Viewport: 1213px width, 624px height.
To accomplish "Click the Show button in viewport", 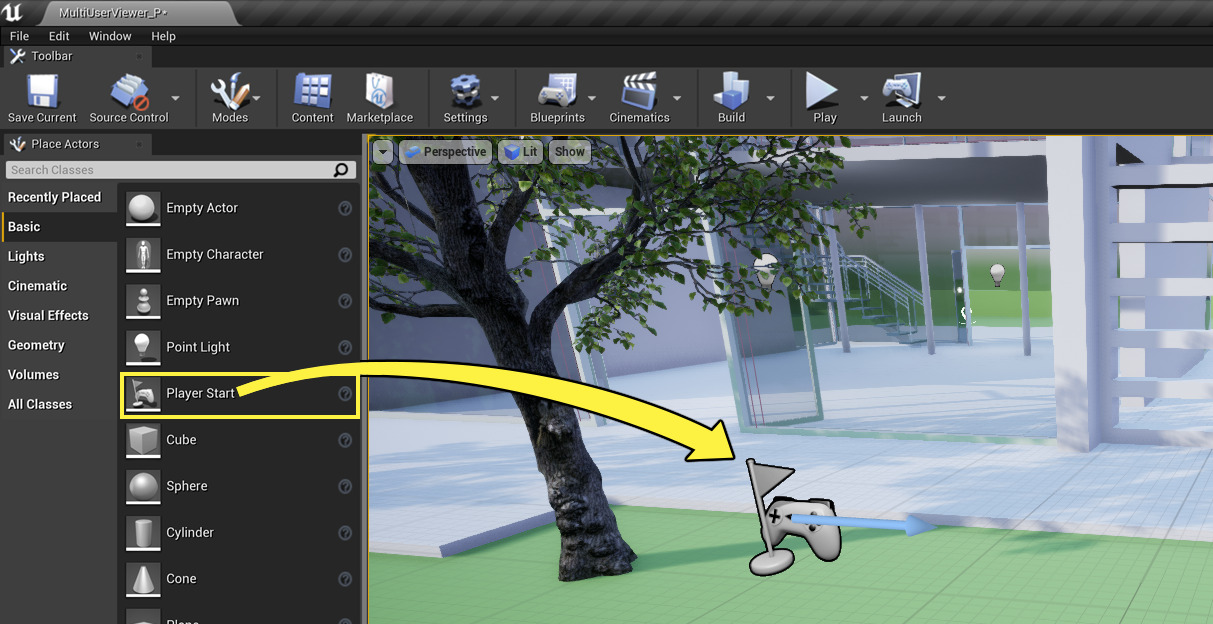I will 570,152.
